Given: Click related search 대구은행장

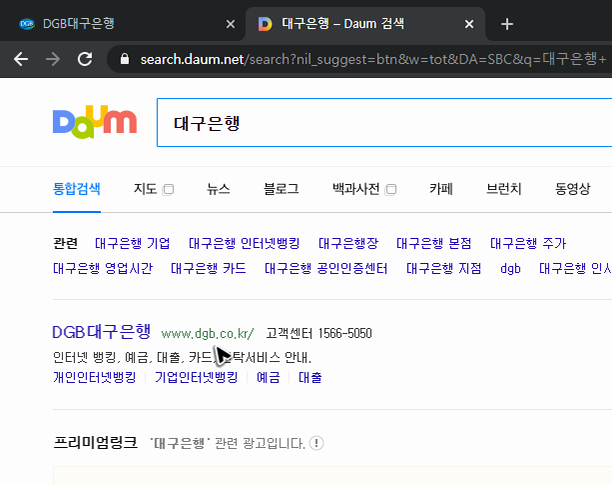Looking at the screenshot, I should coord(348,243).
